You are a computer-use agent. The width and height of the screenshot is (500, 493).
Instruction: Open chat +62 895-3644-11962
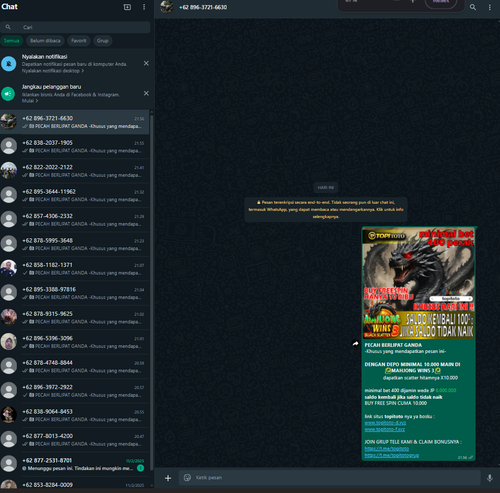click(x=75, y=195)
